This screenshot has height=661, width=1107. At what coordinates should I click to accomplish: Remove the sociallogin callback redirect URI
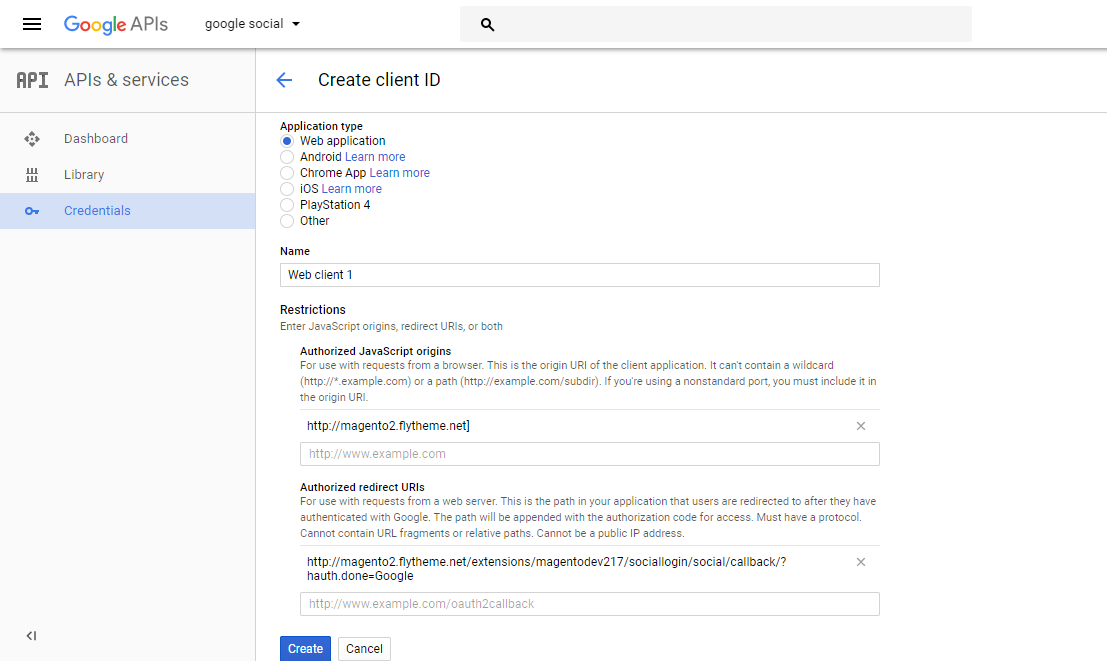[861, 562]
